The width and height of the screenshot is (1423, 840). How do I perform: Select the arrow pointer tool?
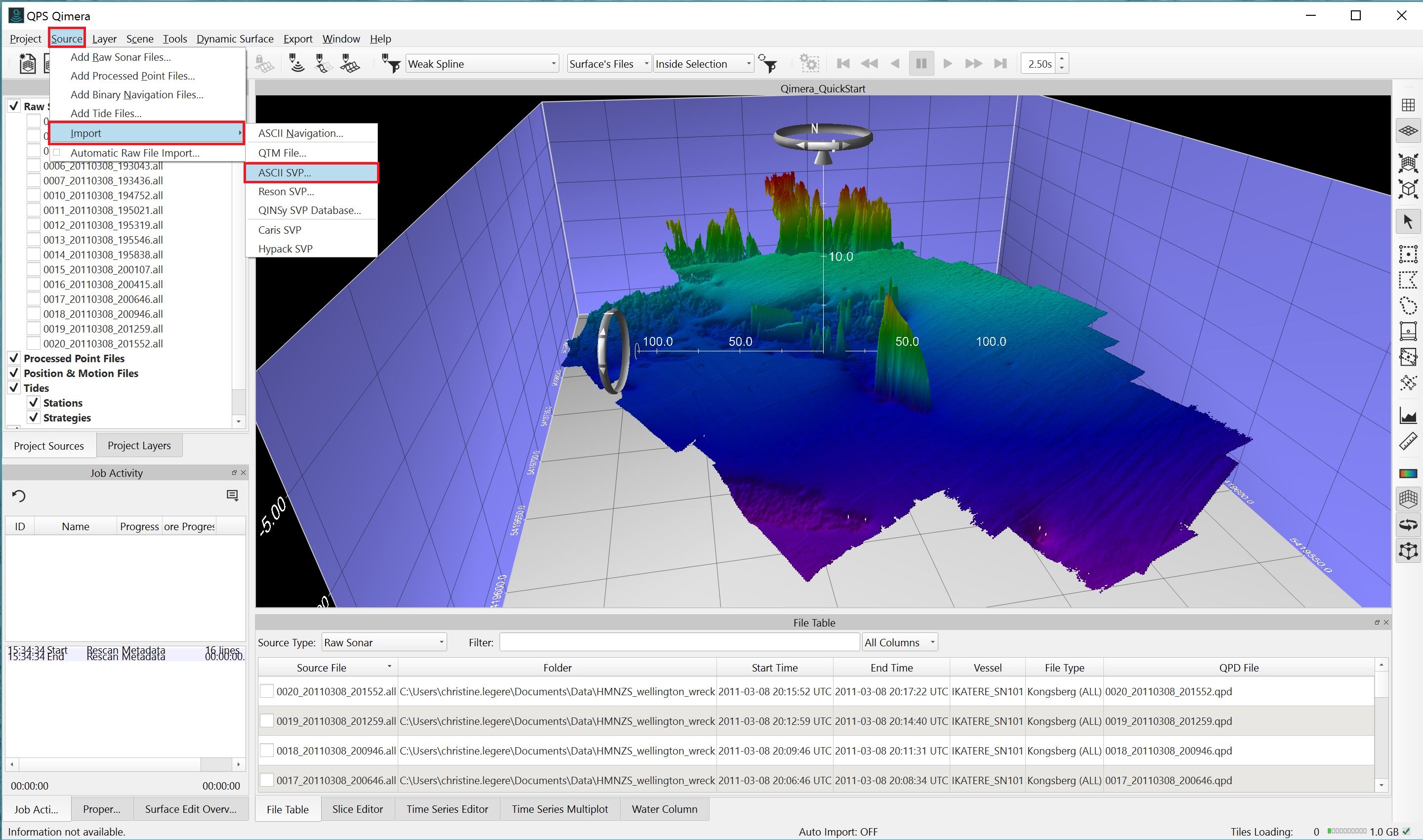click(1408, 222)
